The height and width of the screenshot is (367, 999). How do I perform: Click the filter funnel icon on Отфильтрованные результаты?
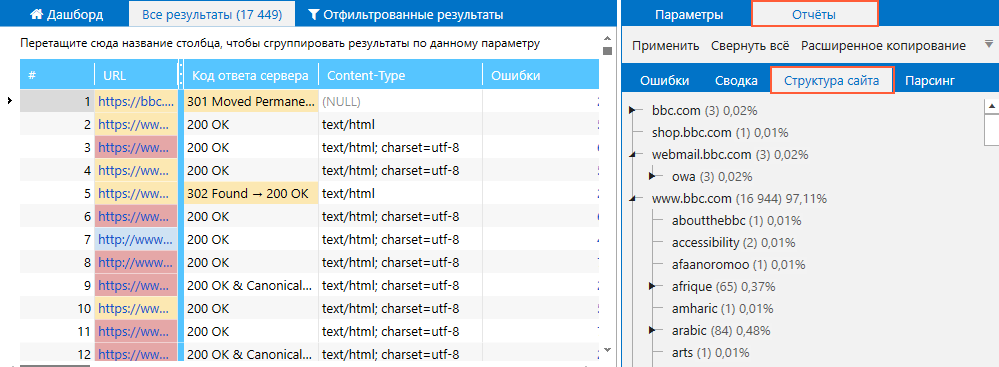click(313, 14)
